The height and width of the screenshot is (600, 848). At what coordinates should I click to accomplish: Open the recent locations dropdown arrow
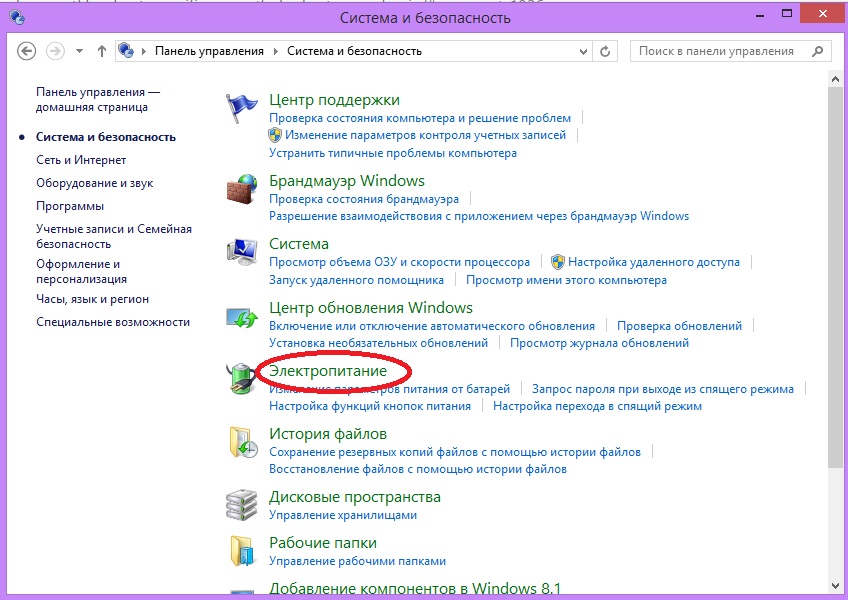[80, 51]
